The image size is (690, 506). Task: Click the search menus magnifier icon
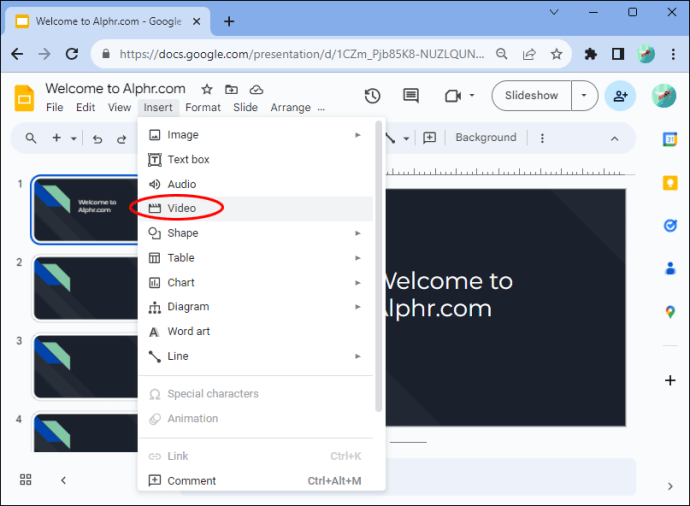31,138
